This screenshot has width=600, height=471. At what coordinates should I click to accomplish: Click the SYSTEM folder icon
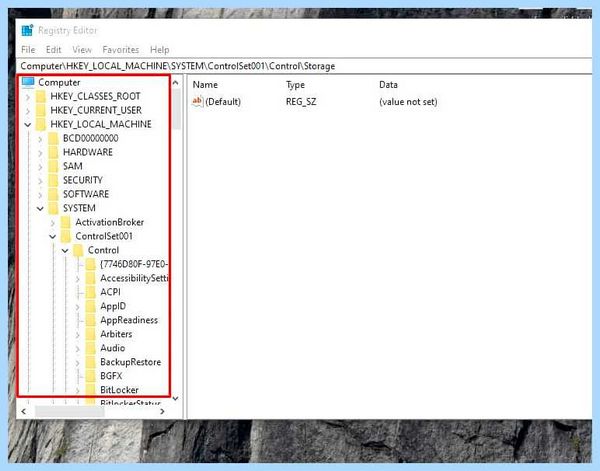53,208
